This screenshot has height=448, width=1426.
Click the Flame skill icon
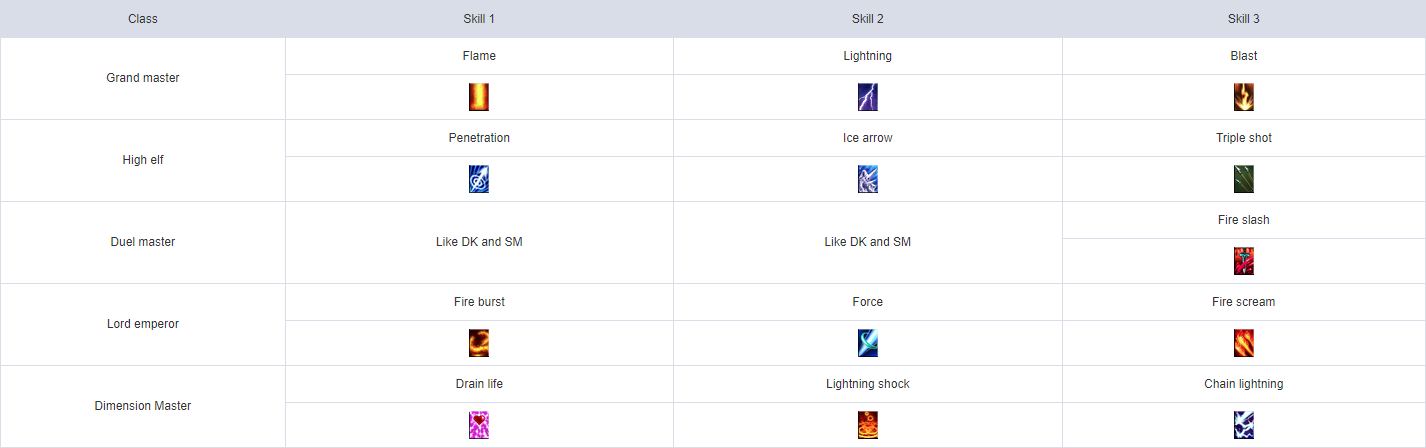tap(479, 97)
